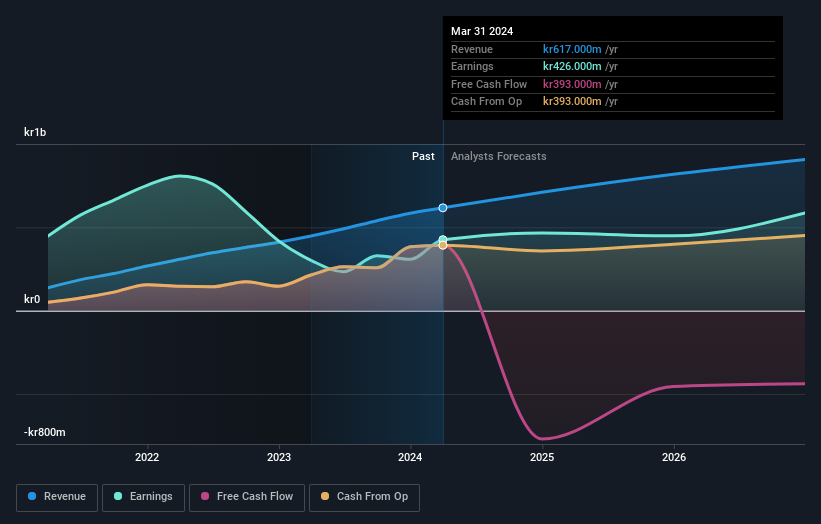The image size is (821, 524).
Task: Click the kr0 y-axis label
Action: pyautogui.click(x=32, y=299)
